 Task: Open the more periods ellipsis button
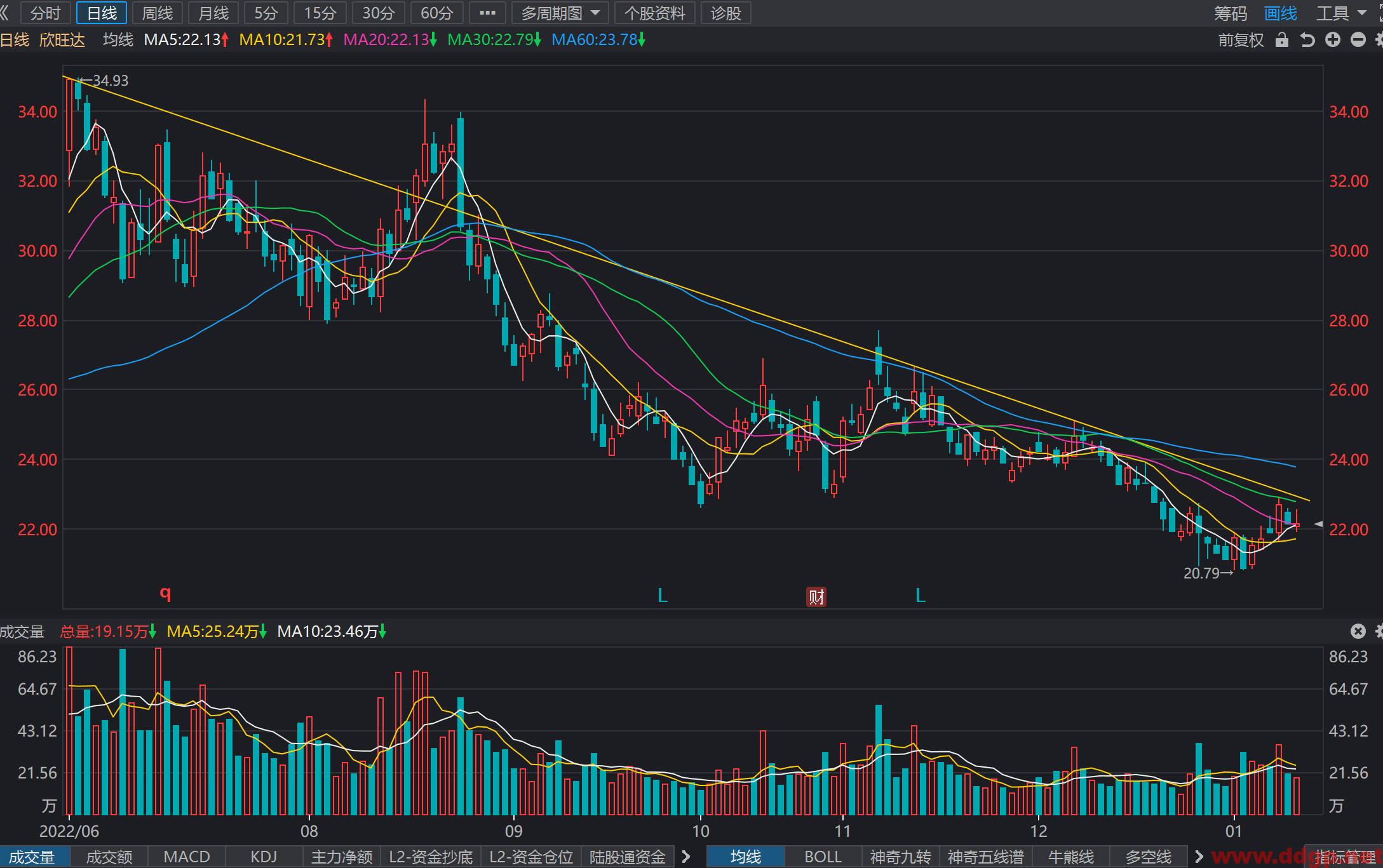pyautogui.click(x=487, y=13)
